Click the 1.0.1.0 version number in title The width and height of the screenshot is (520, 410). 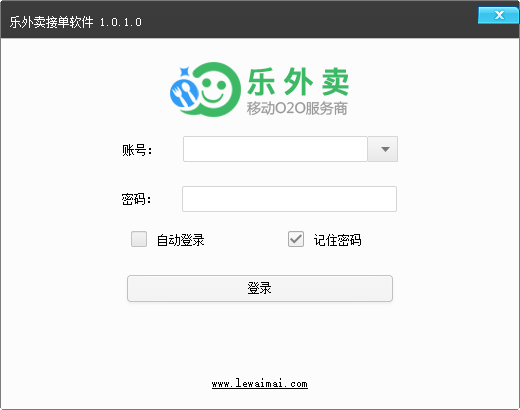pyautogui.click(x=121, y=22)
